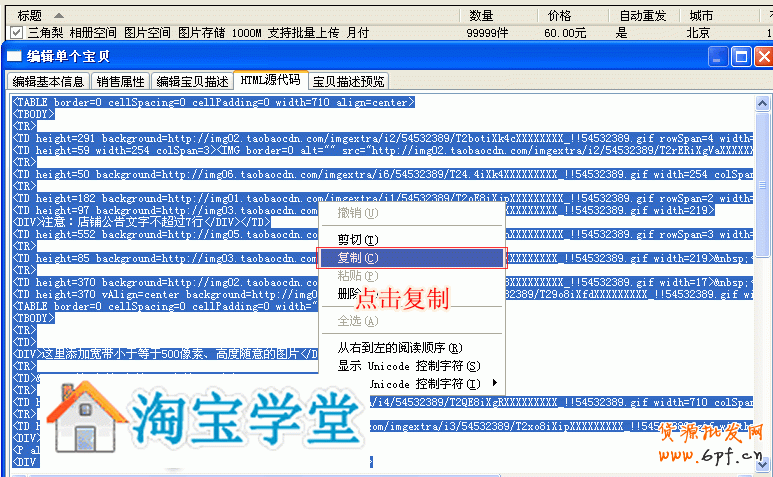Toggle checkbox for 三角梨 相册空间 item
773x477 pixels.
pyautogui.click(x=16, y=32)
